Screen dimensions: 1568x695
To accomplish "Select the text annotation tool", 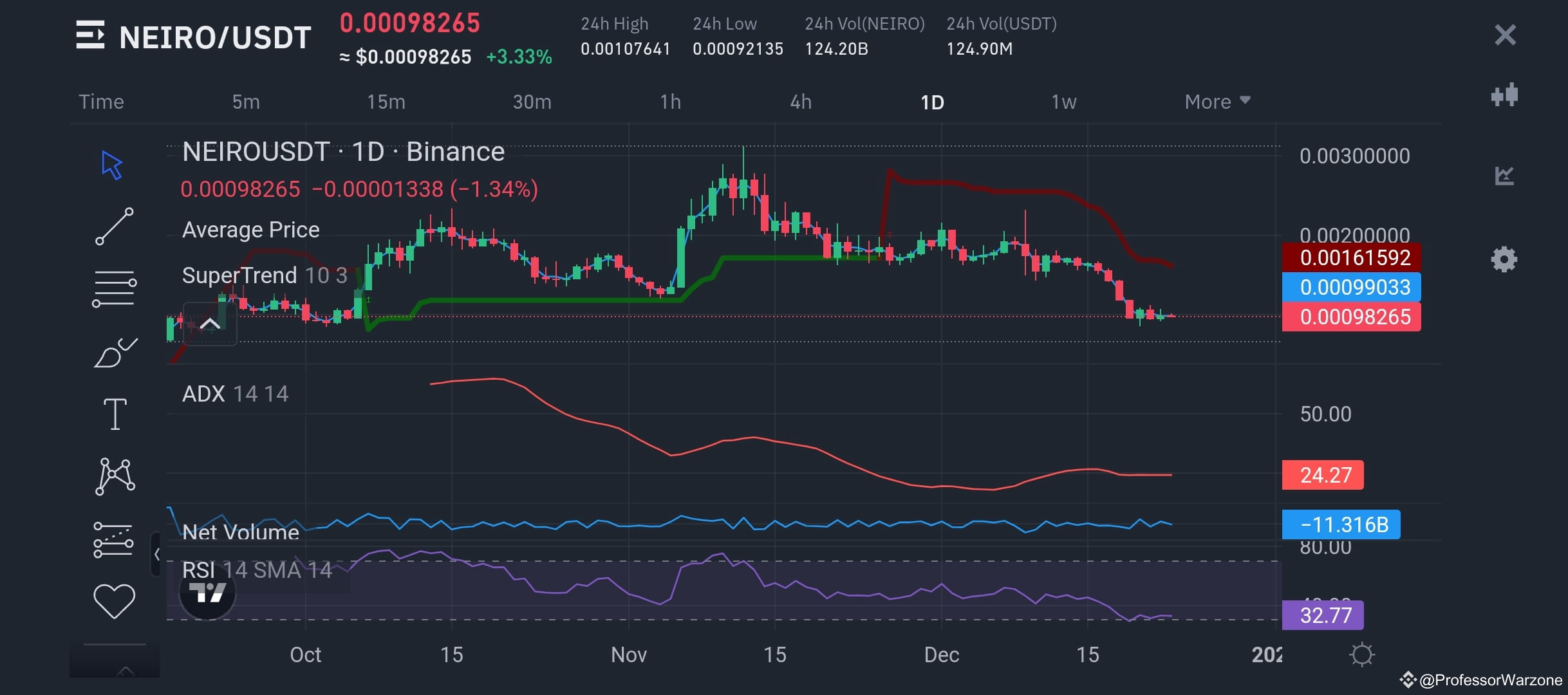I will (115, 412).
